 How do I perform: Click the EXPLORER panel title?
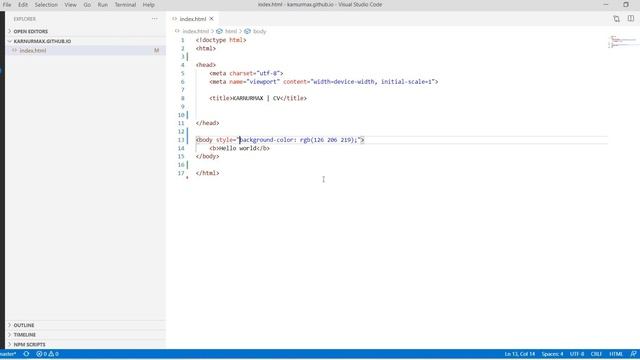click(x=24, y=19)
